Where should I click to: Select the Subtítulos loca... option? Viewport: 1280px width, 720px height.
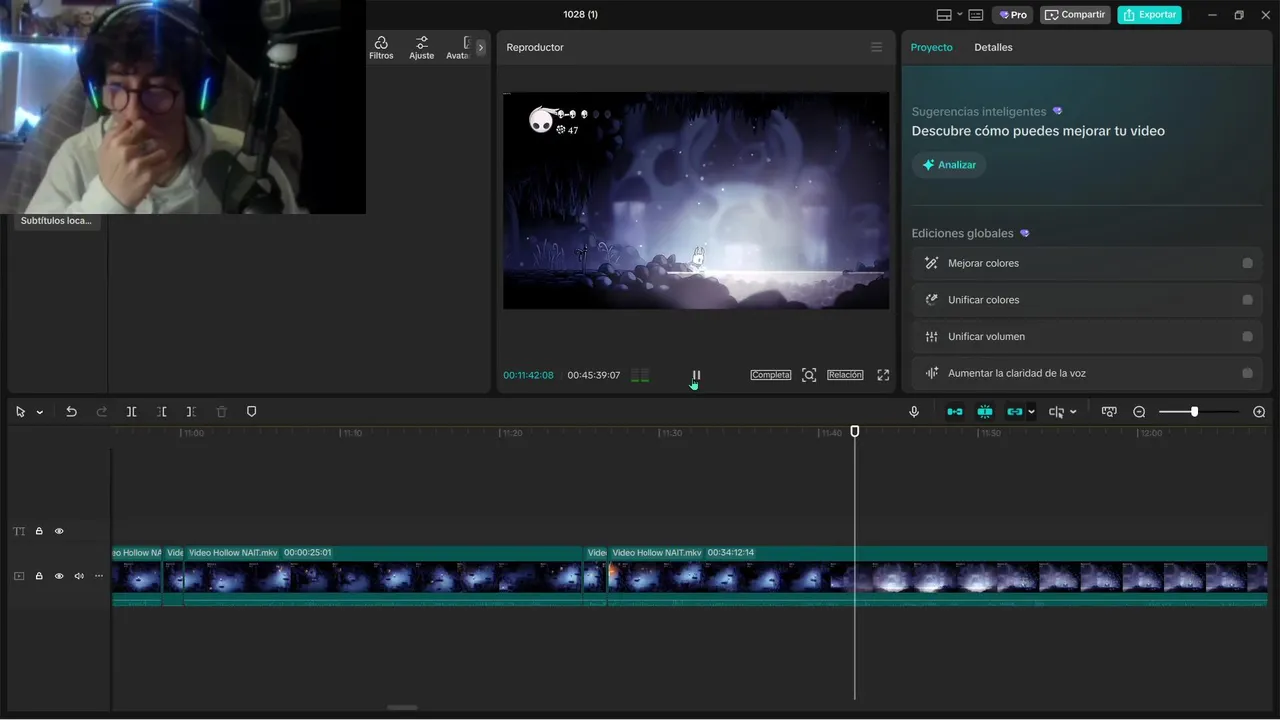click(56, 221)
